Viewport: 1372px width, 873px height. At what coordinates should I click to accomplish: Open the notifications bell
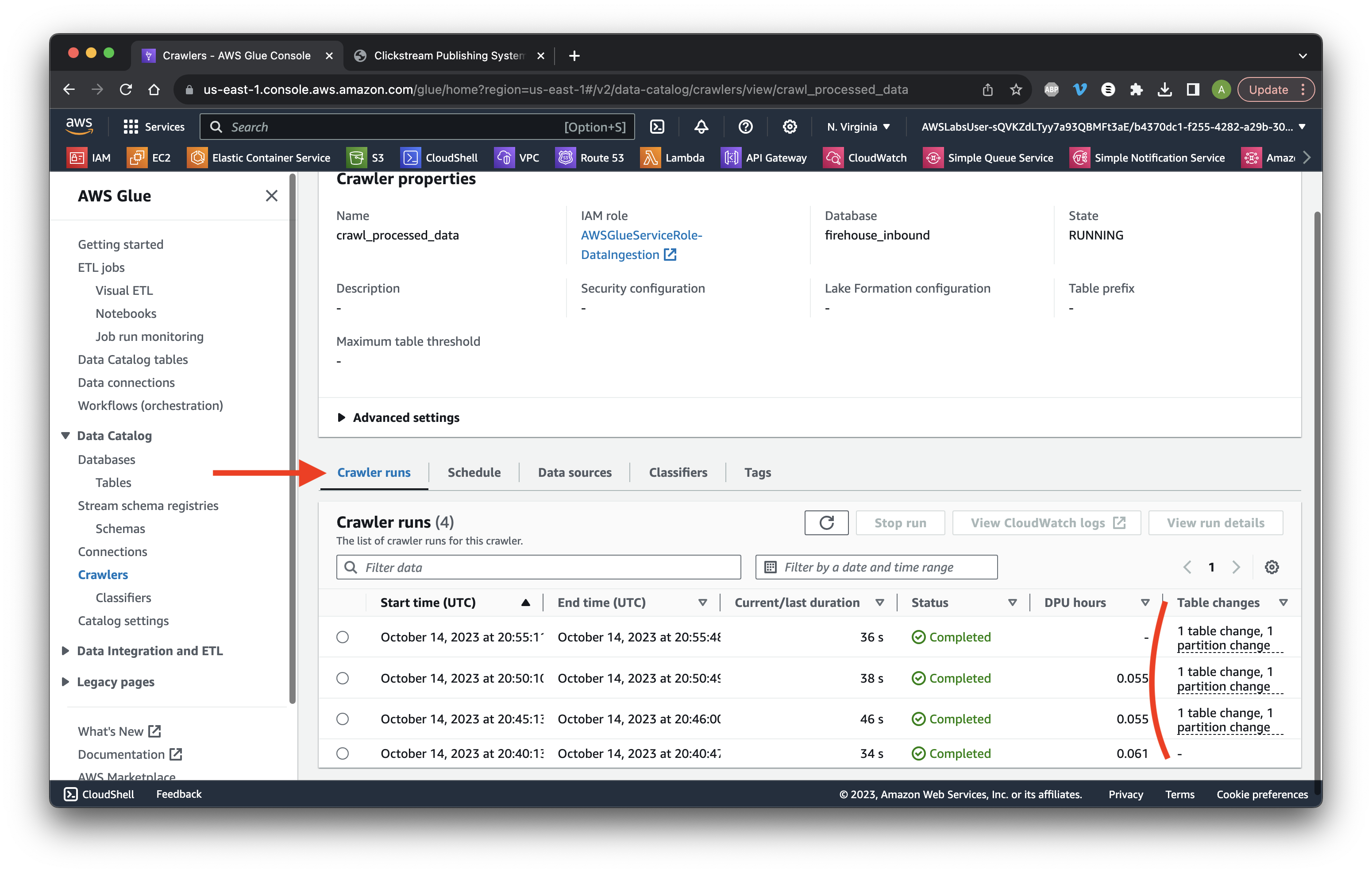click(x=701, y=127)
